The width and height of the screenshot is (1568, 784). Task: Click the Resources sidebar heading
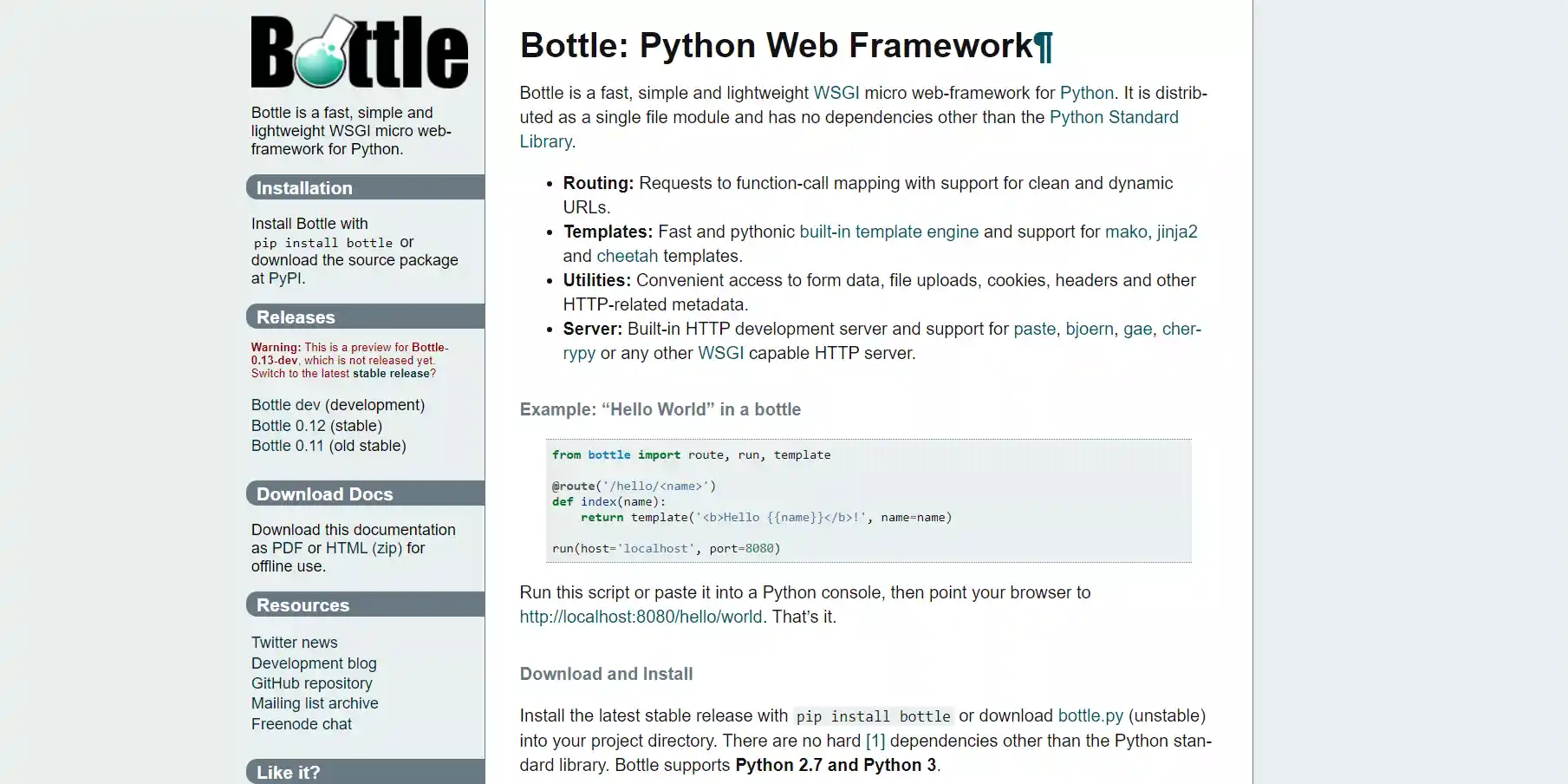pyautogui.click(x=365, y=604)
